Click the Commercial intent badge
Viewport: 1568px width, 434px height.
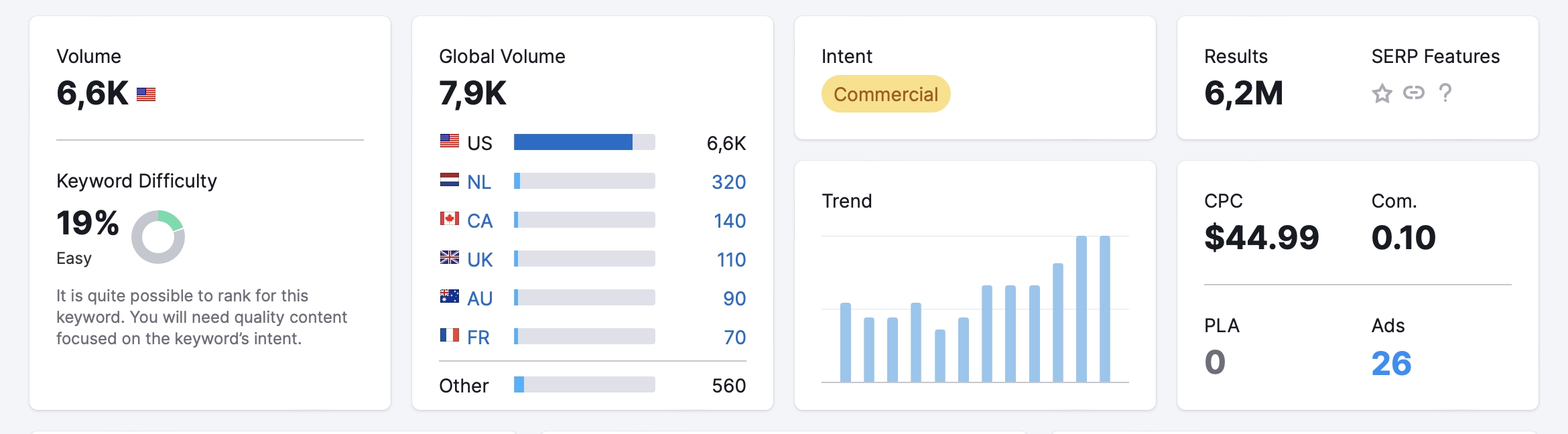coord(886,94)
